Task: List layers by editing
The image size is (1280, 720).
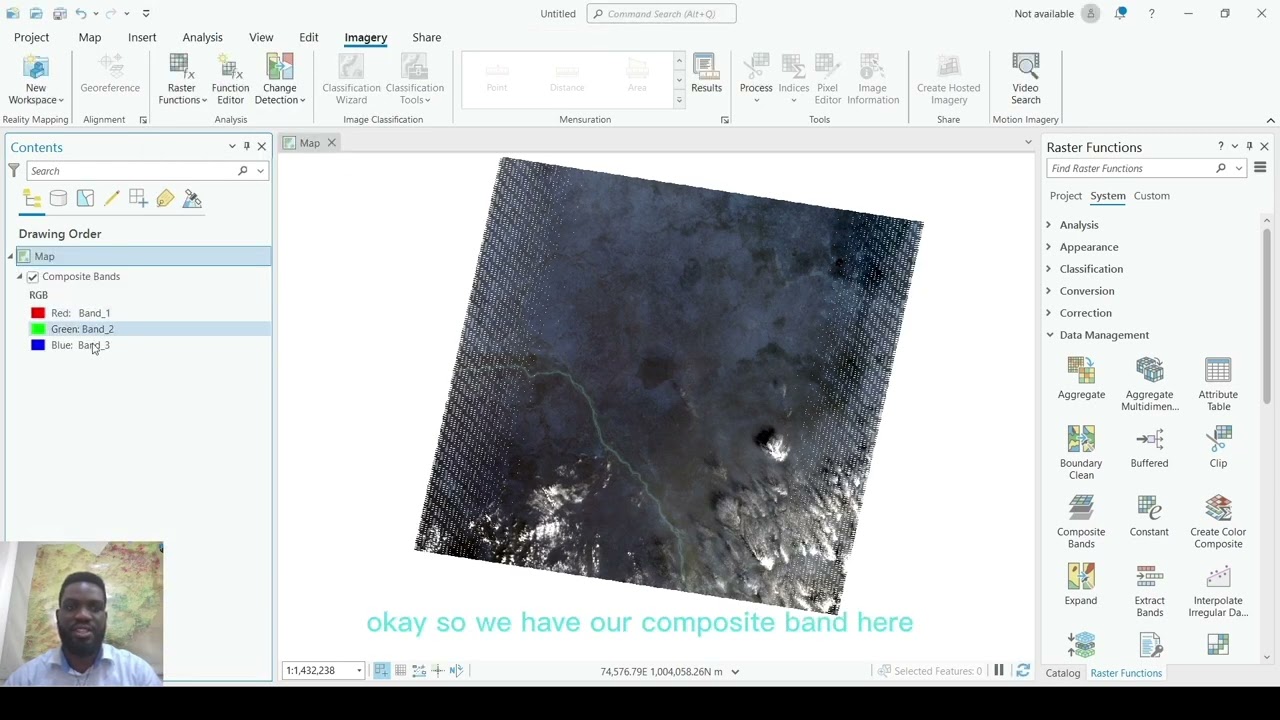Action: tap(112, 199)
